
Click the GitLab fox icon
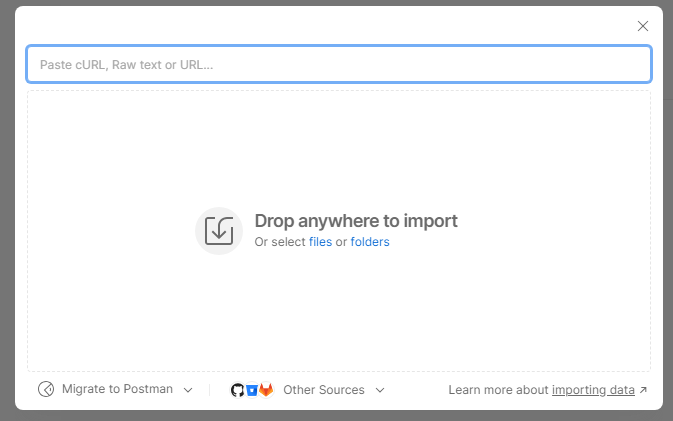(266, 390)
